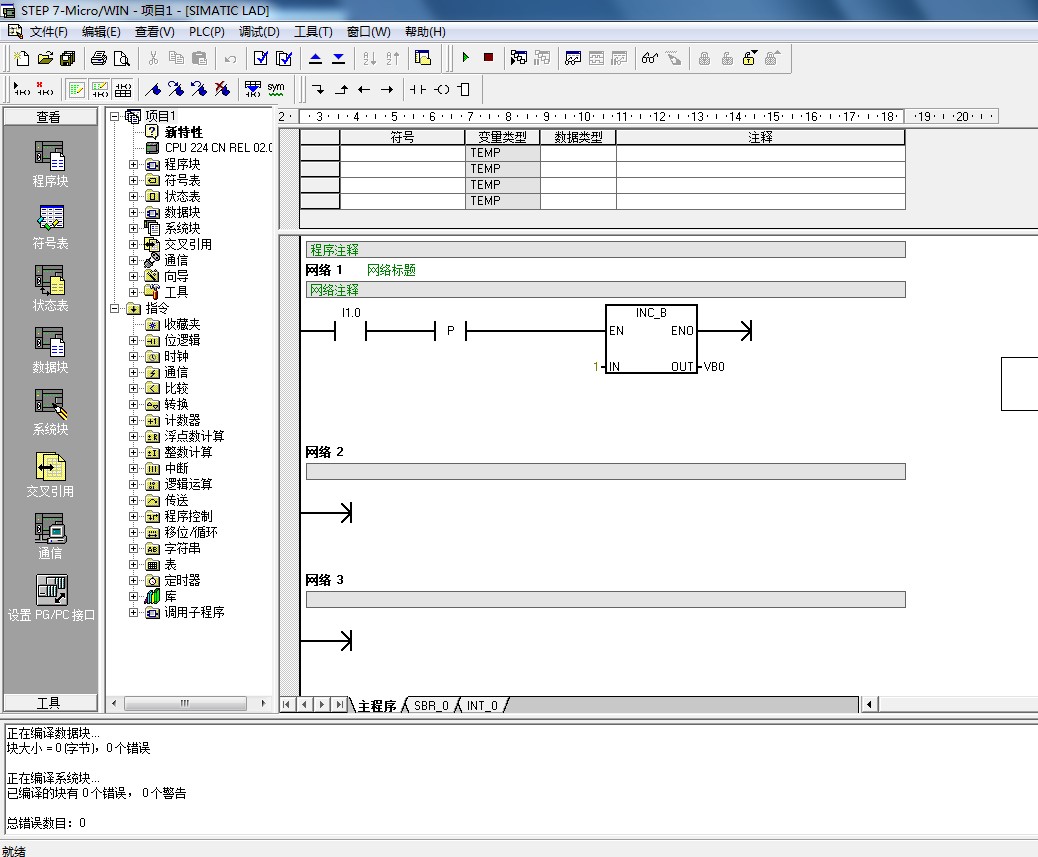Open the 调试(D) menu
The height and width of the screenshot is (857, 1038).
click(x=259, y=32)
